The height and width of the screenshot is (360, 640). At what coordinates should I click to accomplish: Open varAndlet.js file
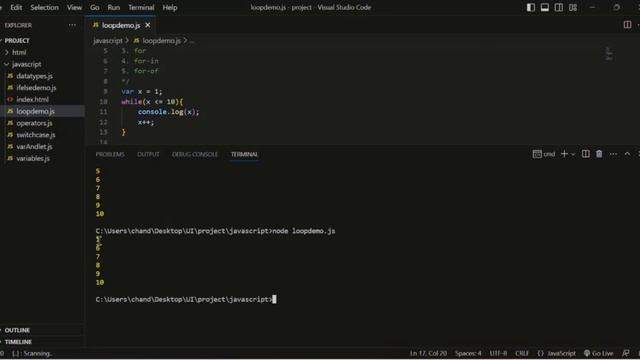pyautogui.click(x=34, y=147)
